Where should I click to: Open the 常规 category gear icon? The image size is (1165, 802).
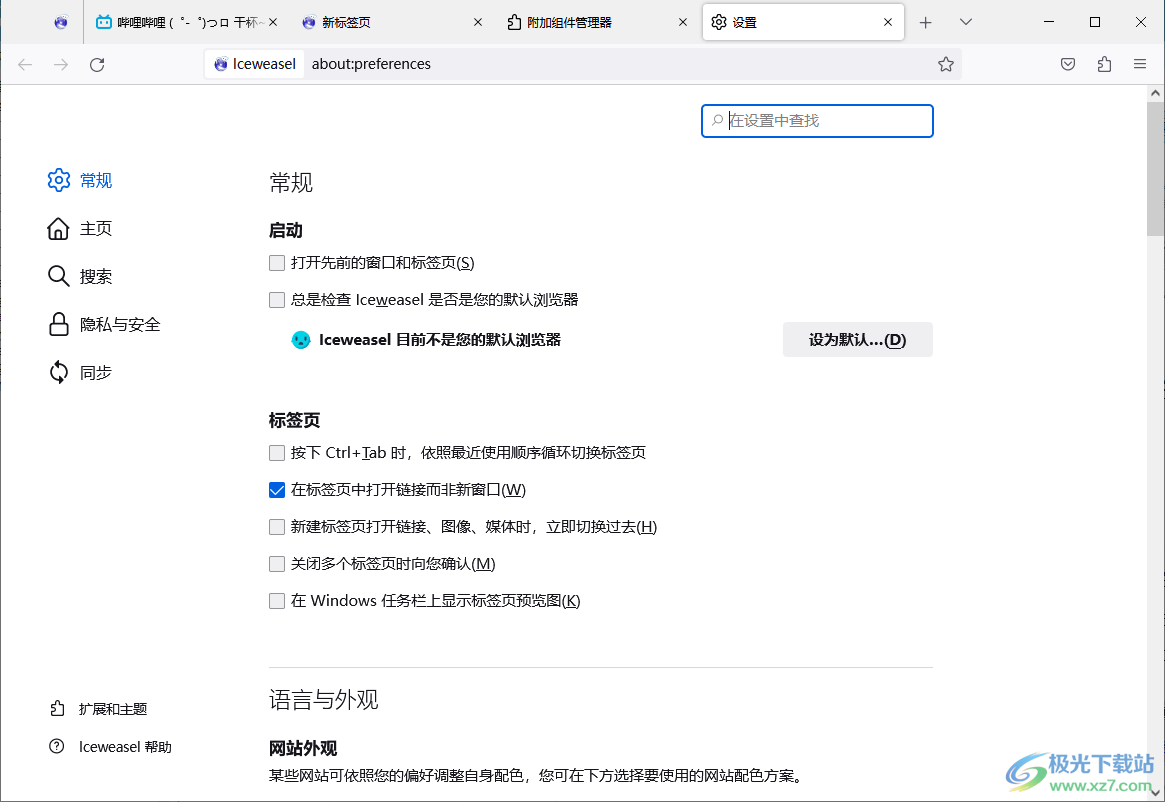coord(59,180)
